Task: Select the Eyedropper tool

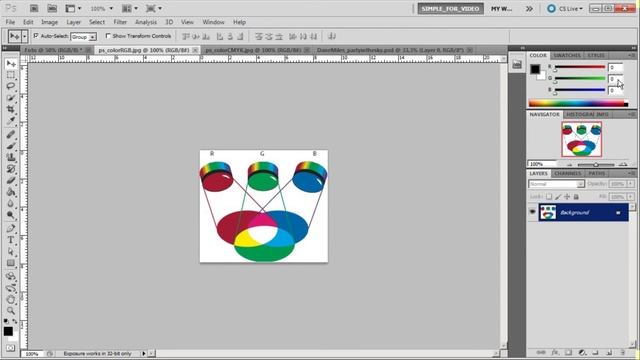Action: (11, 121)
